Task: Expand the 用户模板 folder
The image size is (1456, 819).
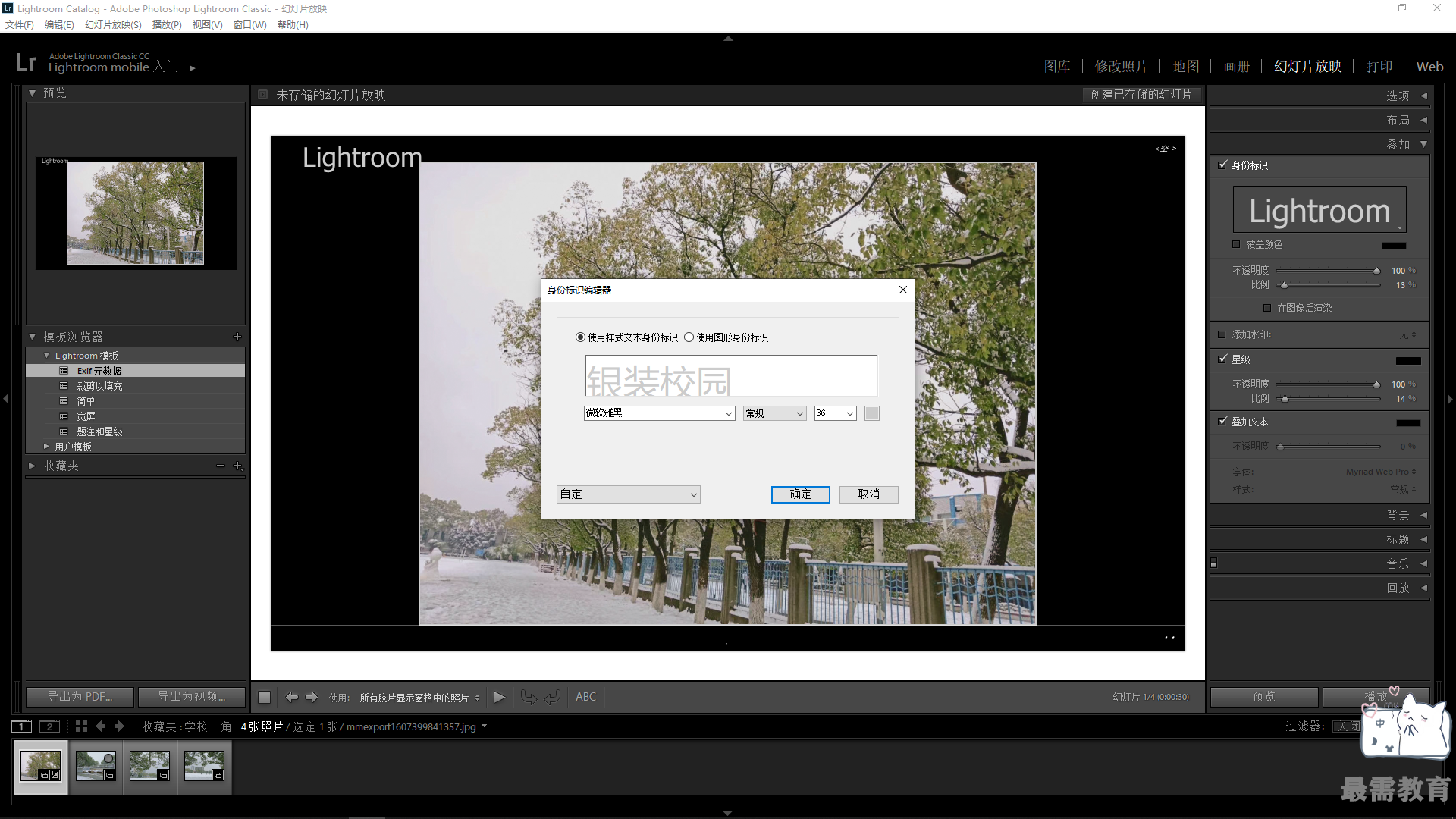Action: [46, 447]
